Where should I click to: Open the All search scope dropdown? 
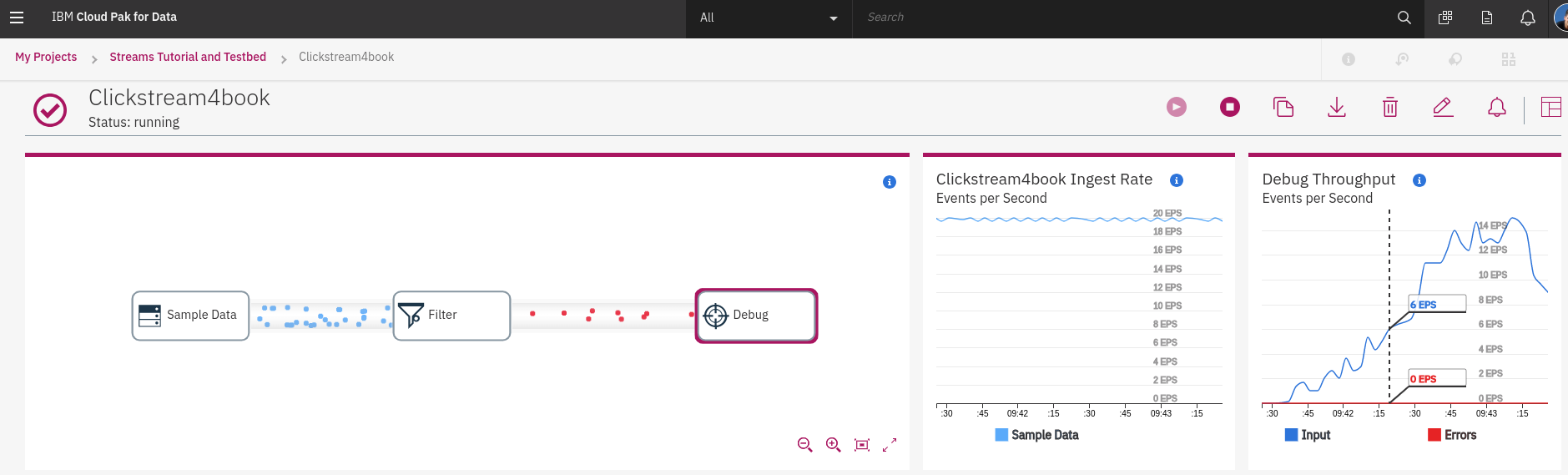769,18
